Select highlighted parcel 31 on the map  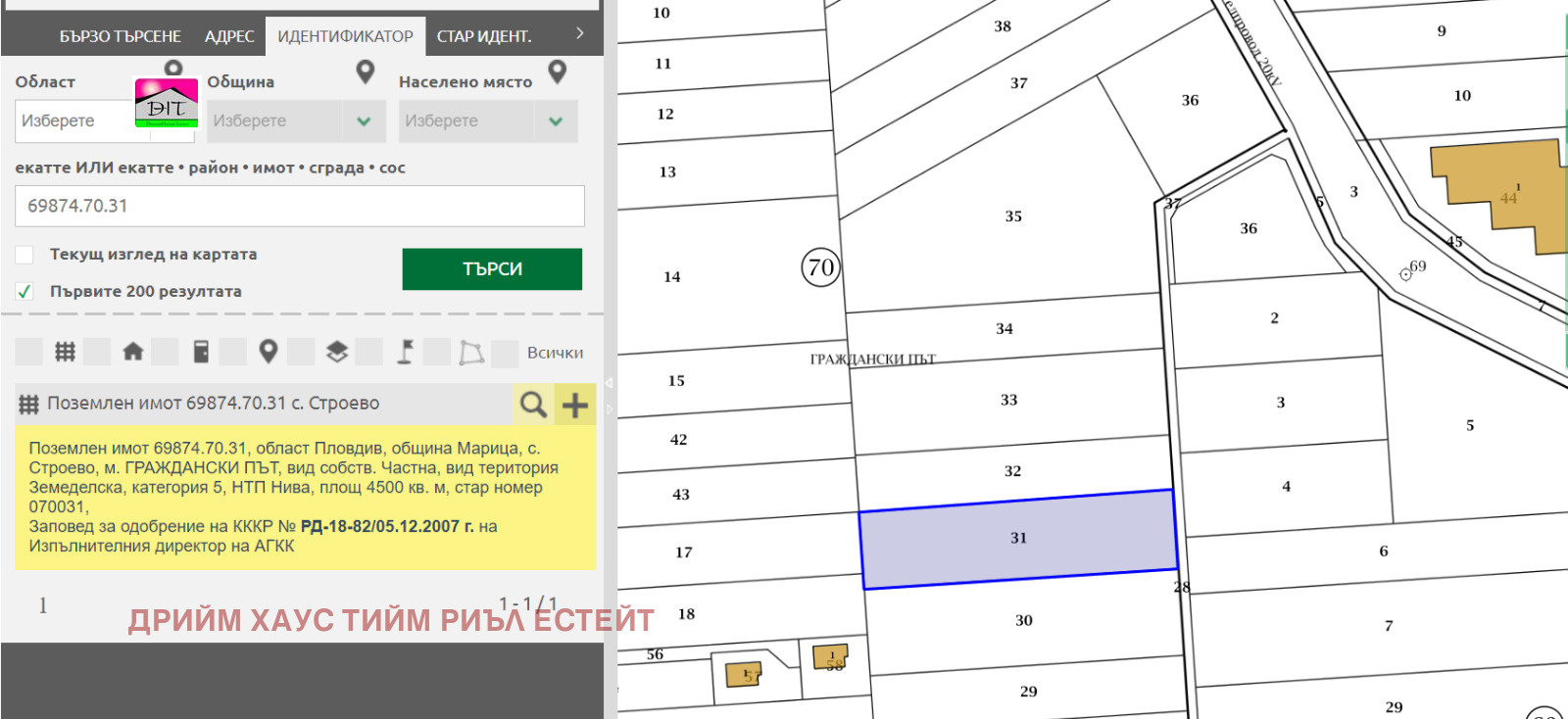[1018, 539]
